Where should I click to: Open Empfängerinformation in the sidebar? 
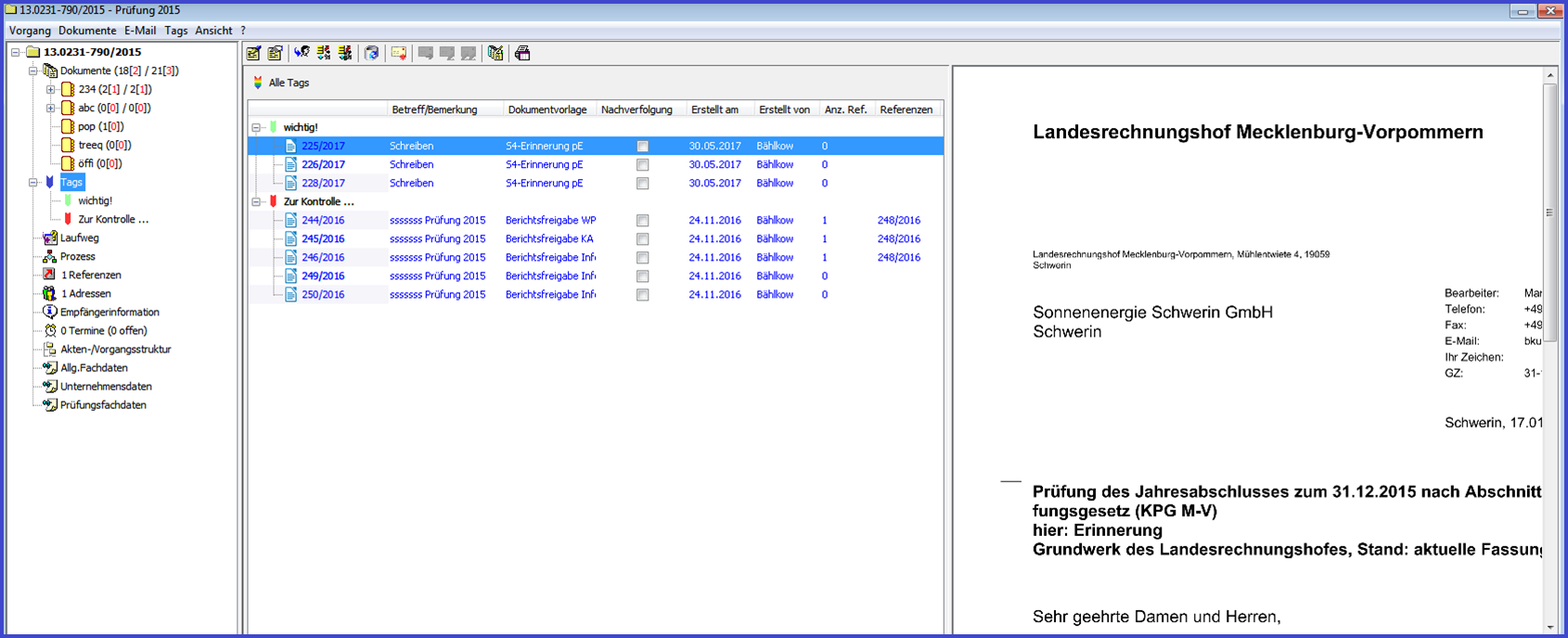(x=109, y=312)
